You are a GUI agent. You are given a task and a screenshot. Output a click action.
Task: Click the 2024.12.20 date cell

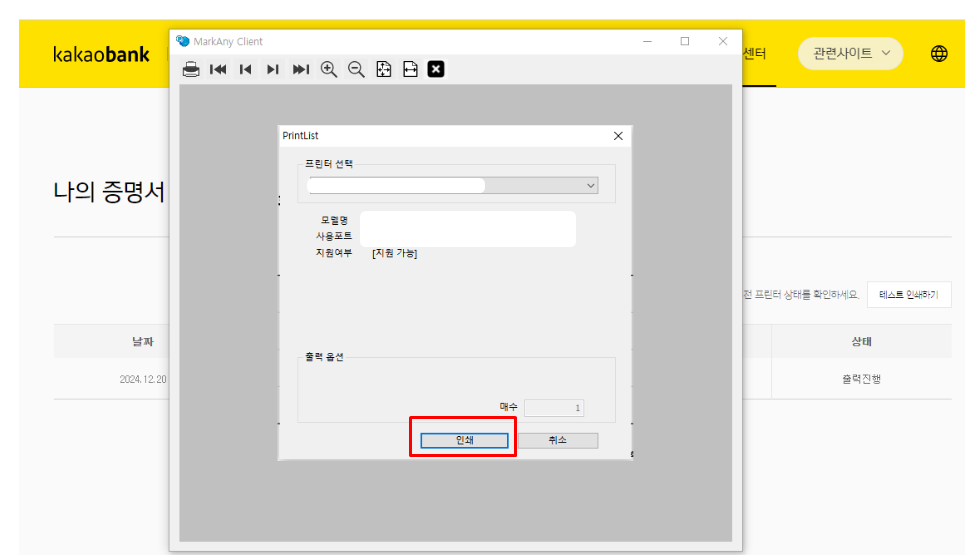[143, 379]
